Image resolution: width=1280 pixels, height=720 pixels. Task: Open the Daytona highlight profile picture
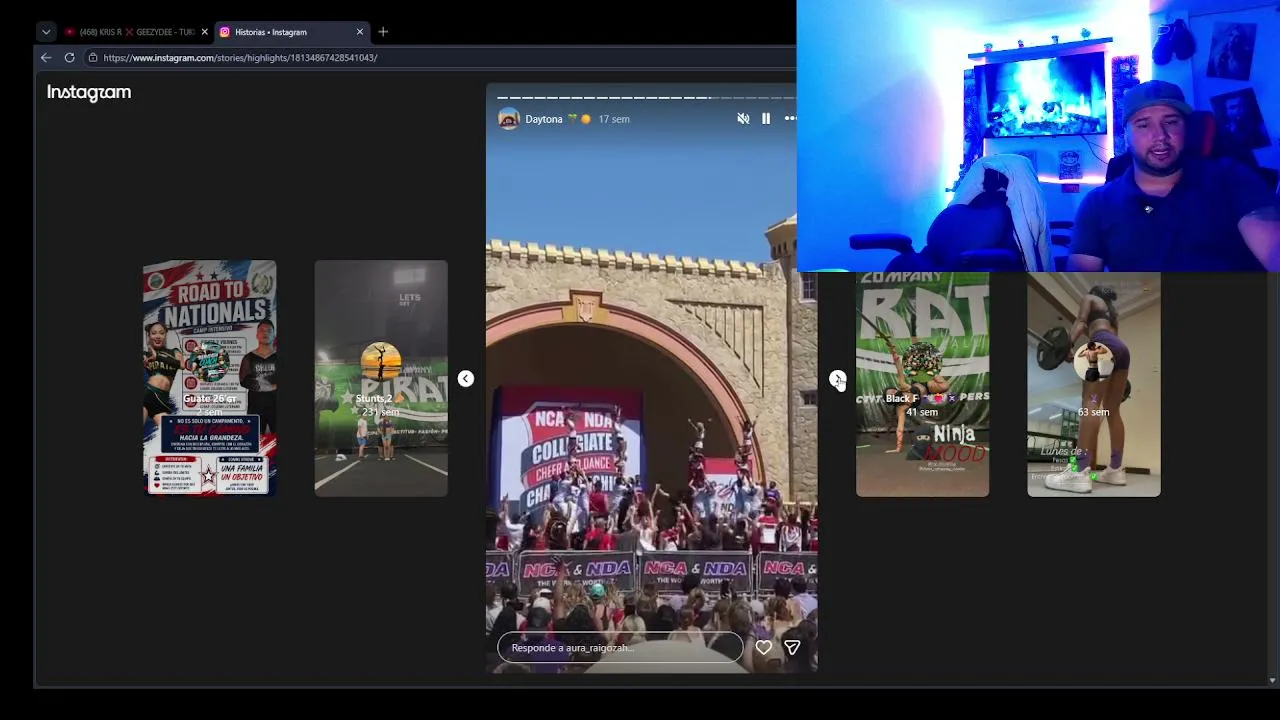509,119
